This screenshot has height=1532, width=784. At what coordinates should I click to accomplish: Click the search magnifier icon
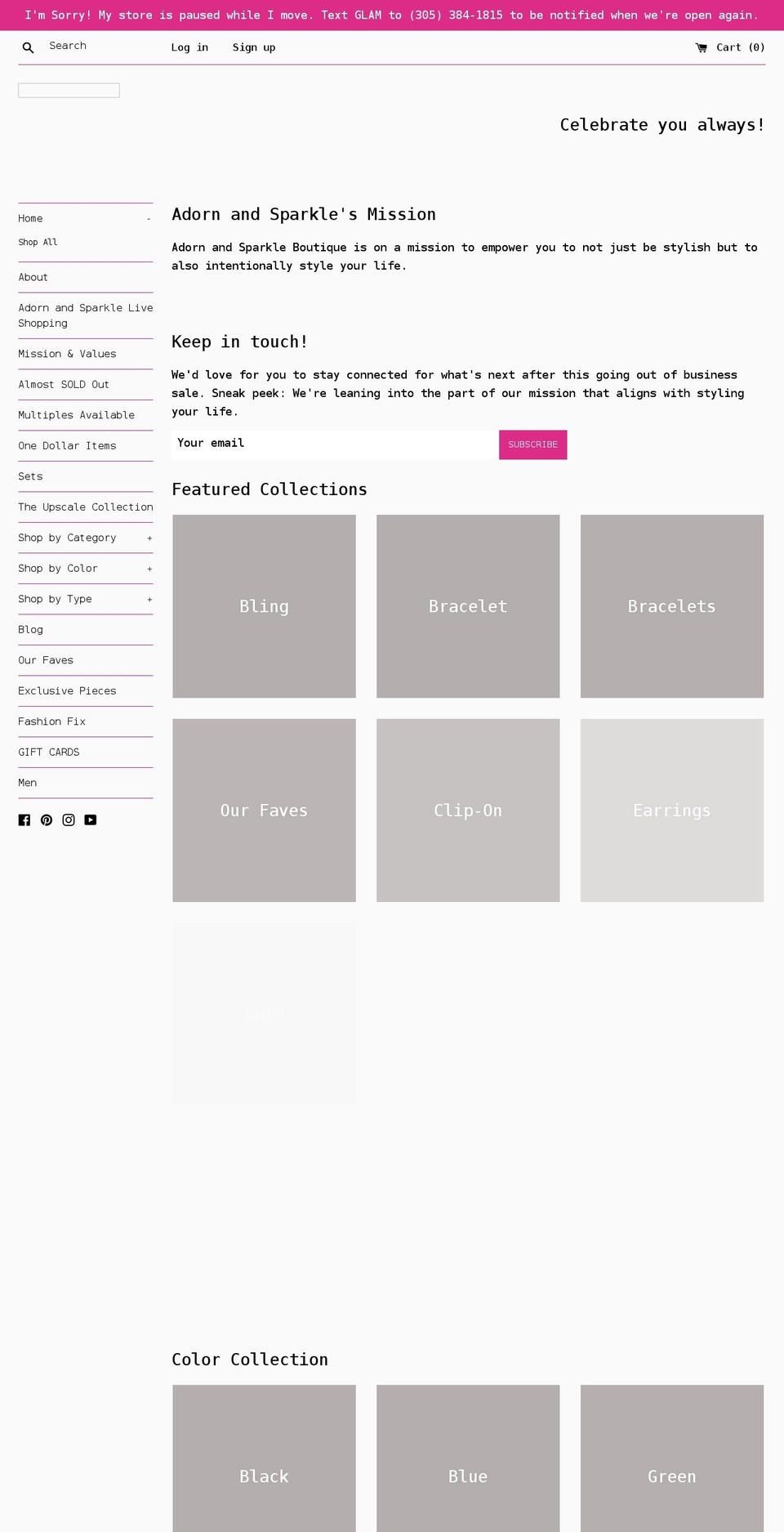28,47
